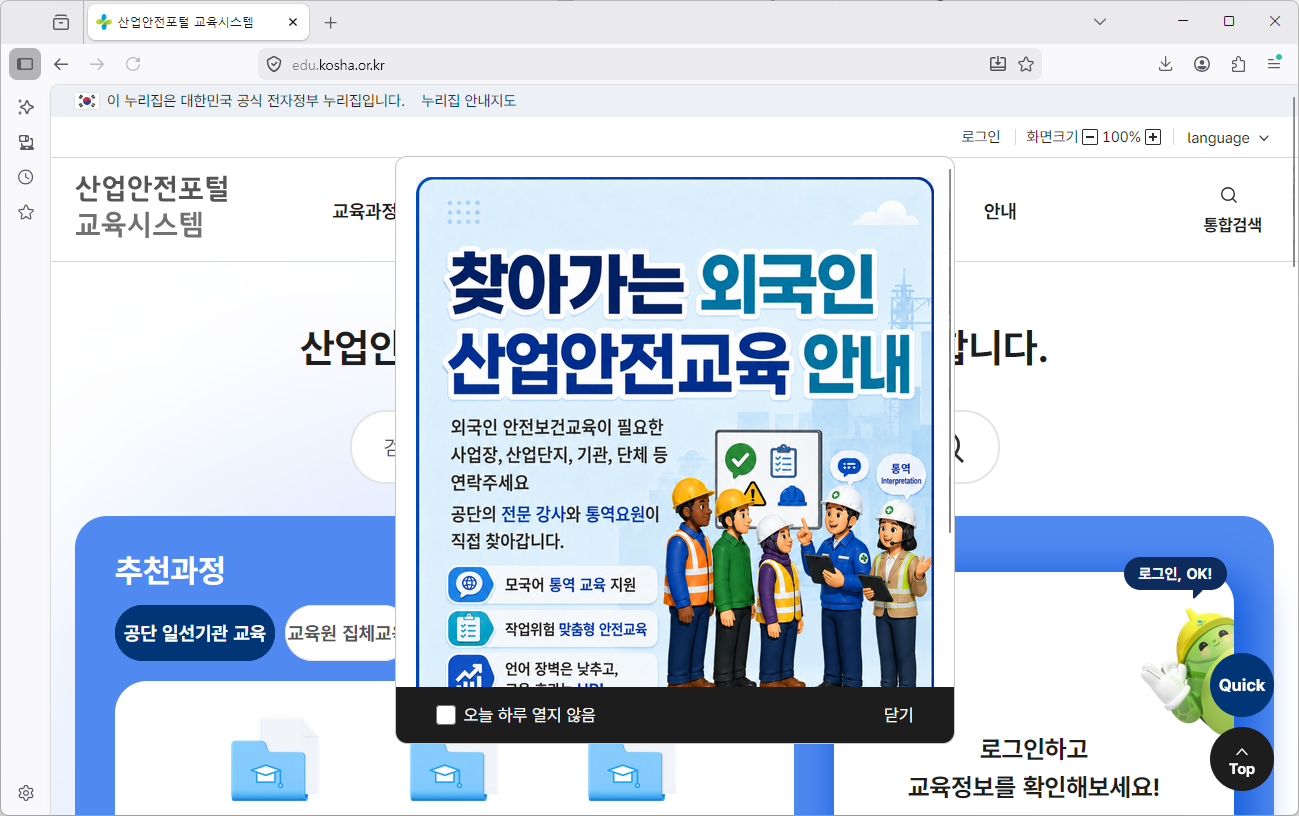Click 로그인하고 교육정보를 확인해보세요! text
Image resolution: width=1299 pixels, height=816 pixels.
[x=1033, y=768]
